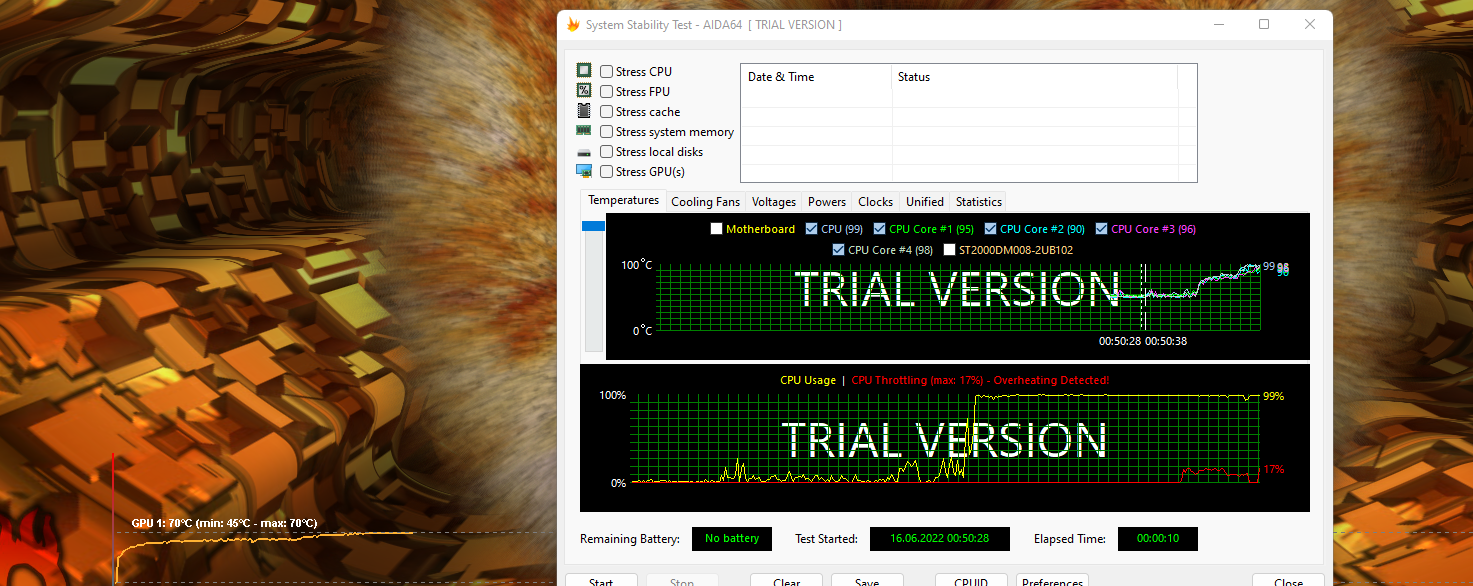Switch to the Clocks tab
This screenshot has width=1473, height=586.
click(x=875, y=202)
